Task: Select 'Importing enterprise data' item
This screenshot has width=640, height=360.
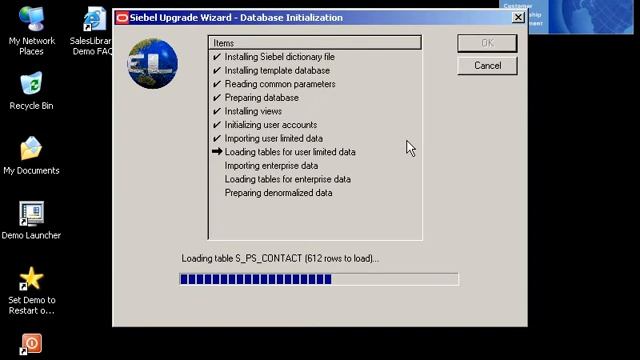Action: [271, 165]
